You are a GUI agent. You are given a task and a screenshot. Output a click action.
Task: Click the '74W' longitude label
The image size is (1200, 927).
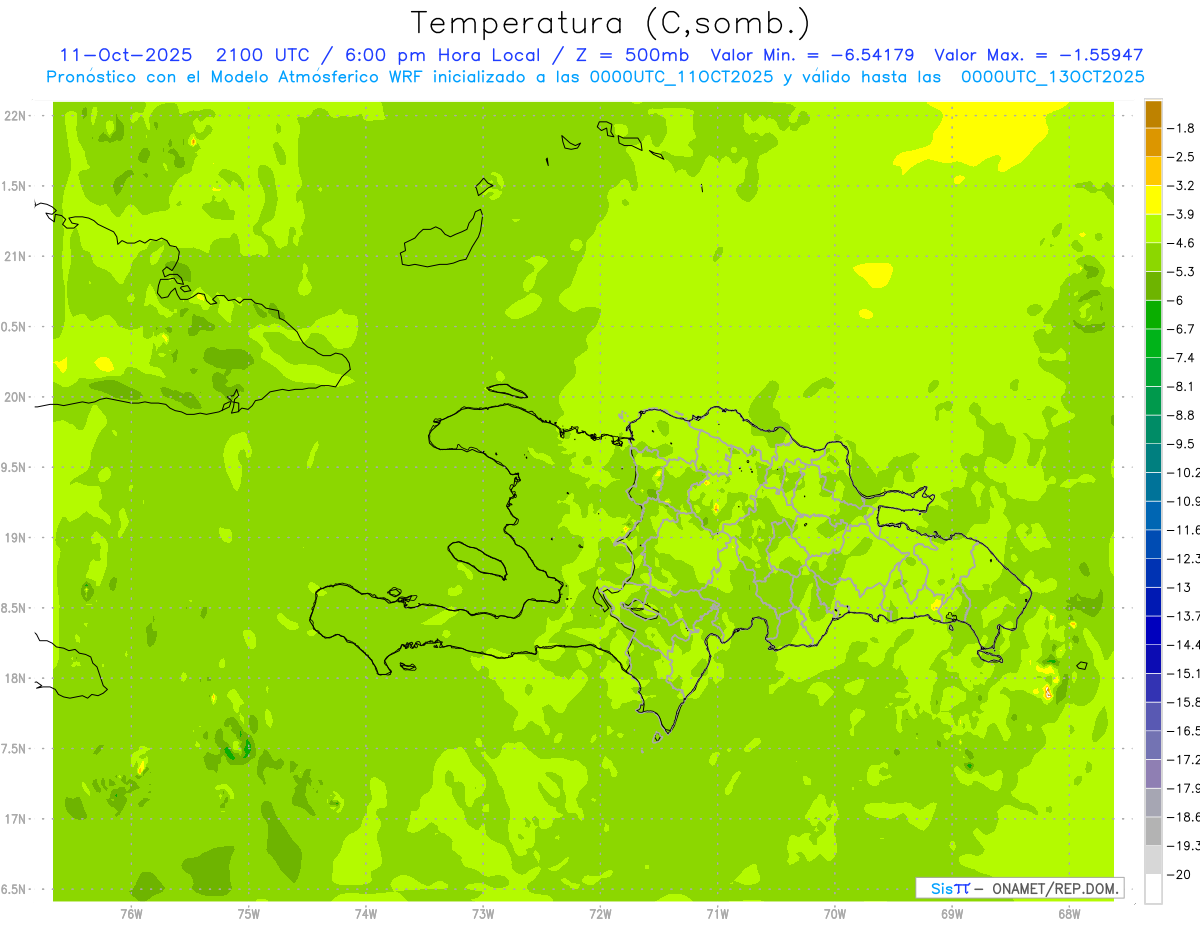click(366, 913)
